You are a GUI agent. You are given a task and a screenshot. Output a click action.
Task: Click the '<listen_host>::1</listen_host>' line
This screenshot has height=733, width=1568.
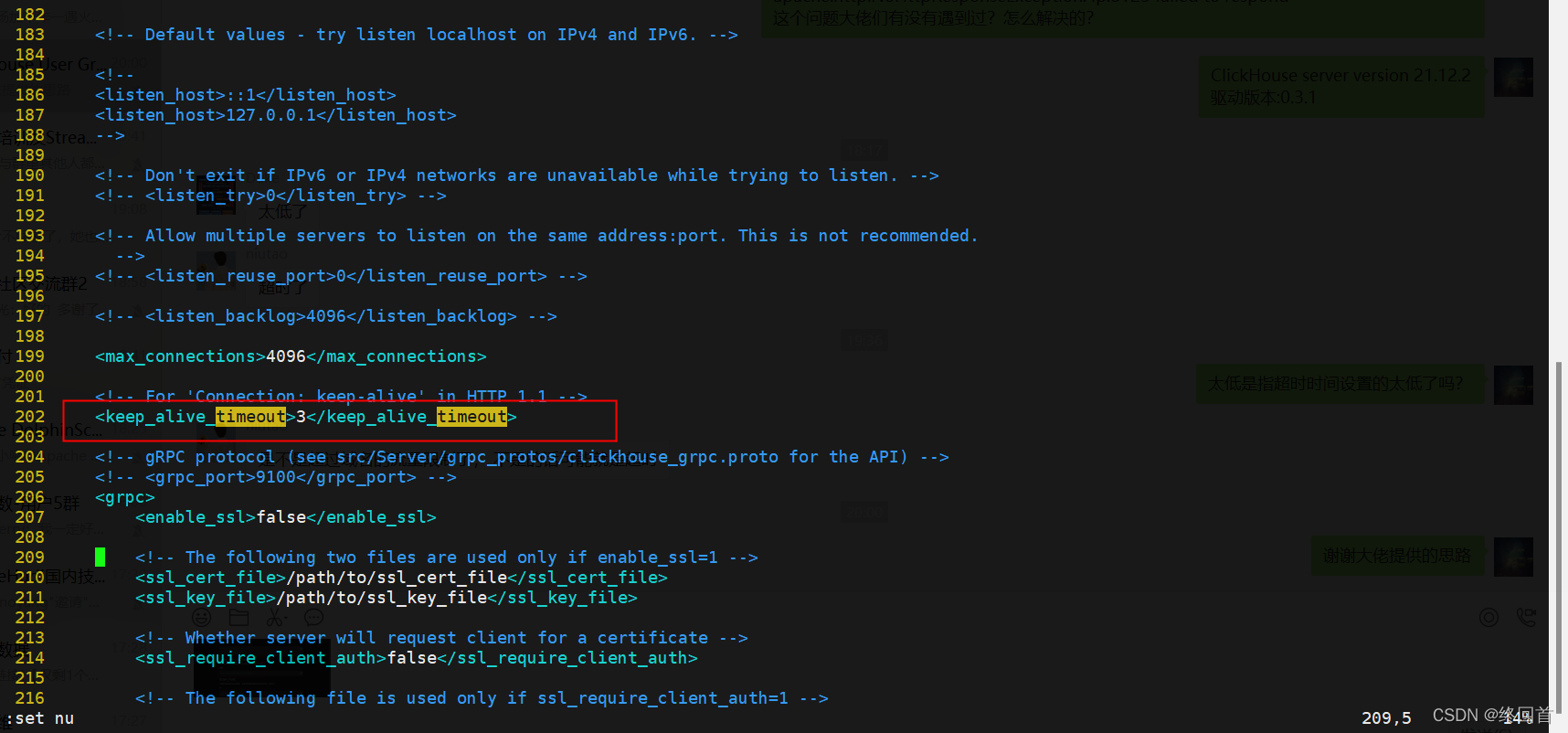[x=246, y=95]
